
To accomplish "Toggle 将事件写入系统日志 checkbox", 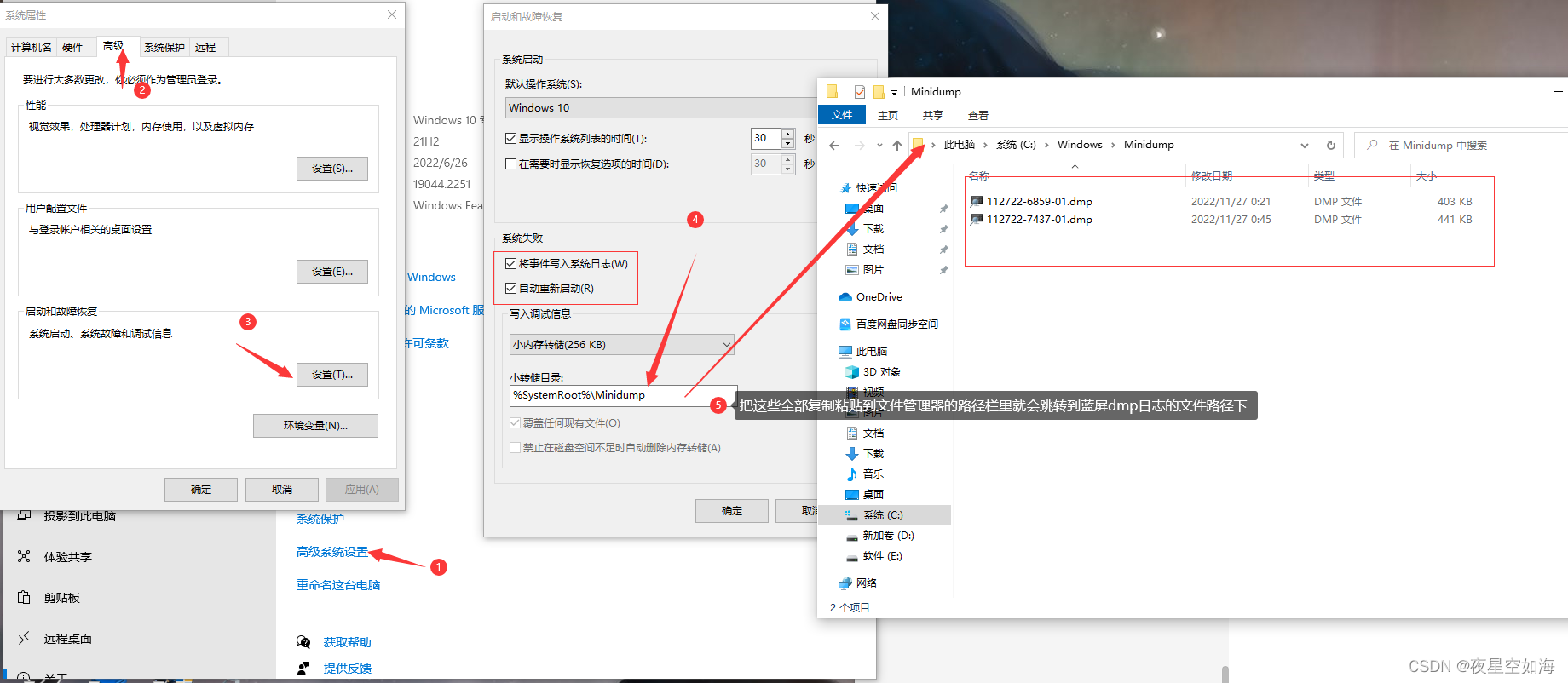I will click(x=511, y=264).
